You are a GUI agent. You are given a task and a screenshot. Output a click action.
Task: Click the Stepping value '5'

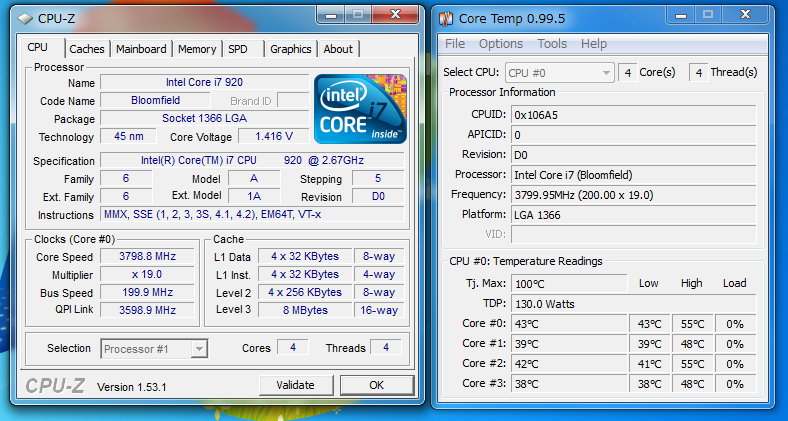point(378,178)
